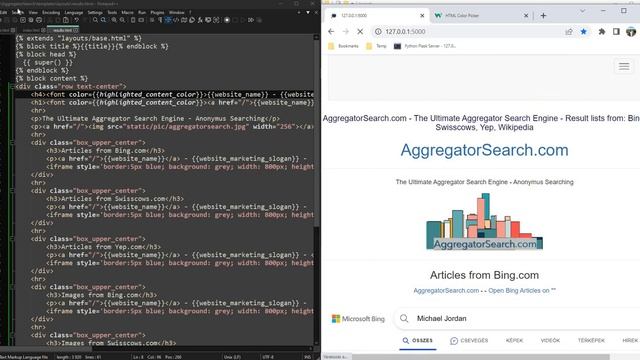Screen dimensions: 640x360
Task: Open Temp folder in bookmarks bar
Action: click(x=376, y=46)
